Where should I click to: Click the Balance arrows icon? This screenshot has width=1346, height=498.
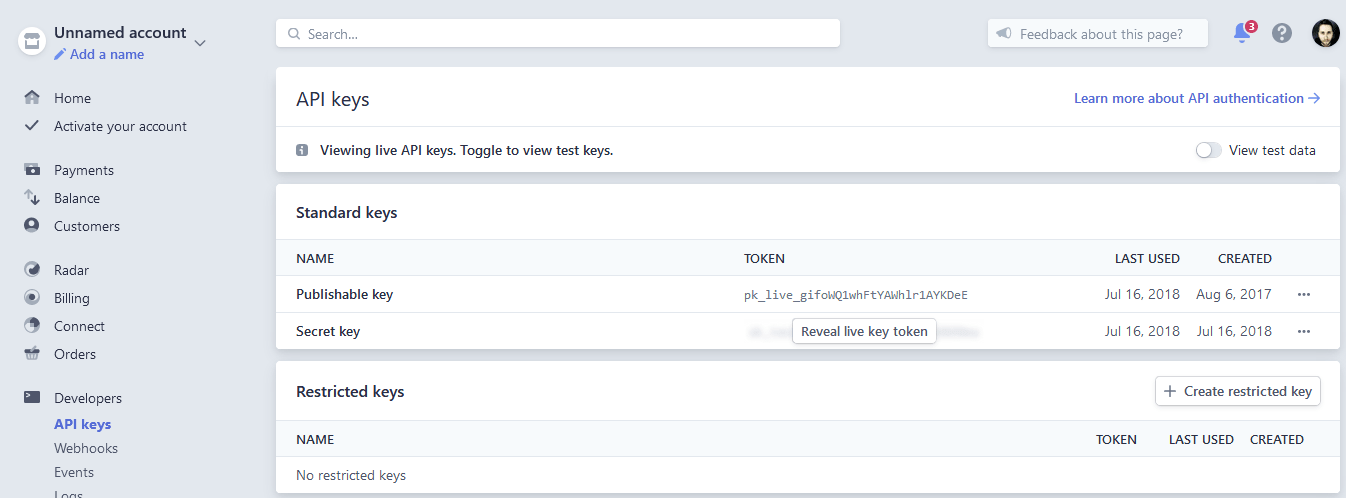pos(32,198)
